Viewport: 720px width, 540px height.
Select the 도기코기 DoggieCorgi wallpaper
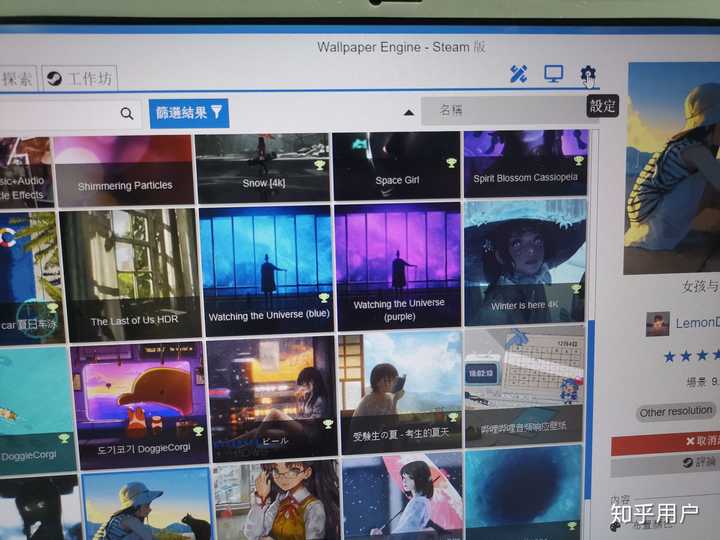(140, 405)
